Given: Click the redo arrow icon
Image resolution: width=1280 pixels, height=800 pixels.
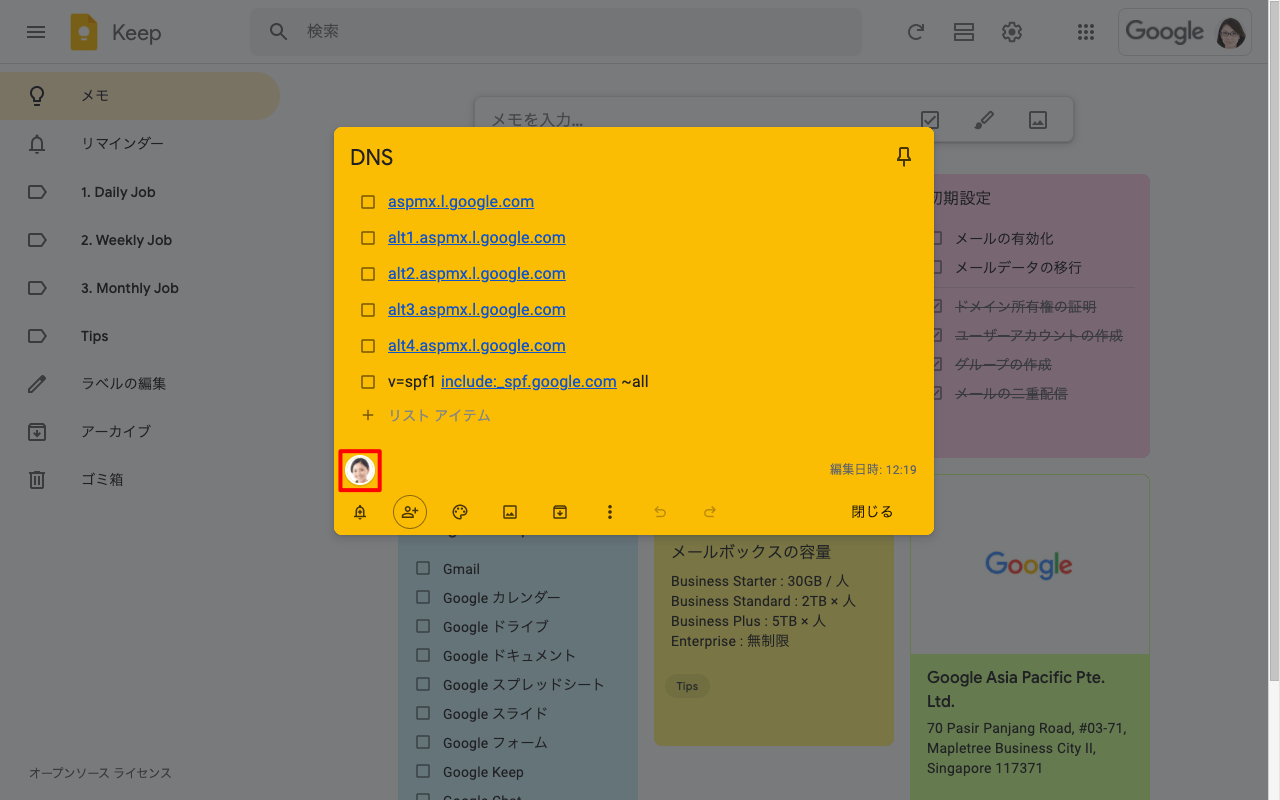Looking at the screenshot, I should click(x=710, y=512).
